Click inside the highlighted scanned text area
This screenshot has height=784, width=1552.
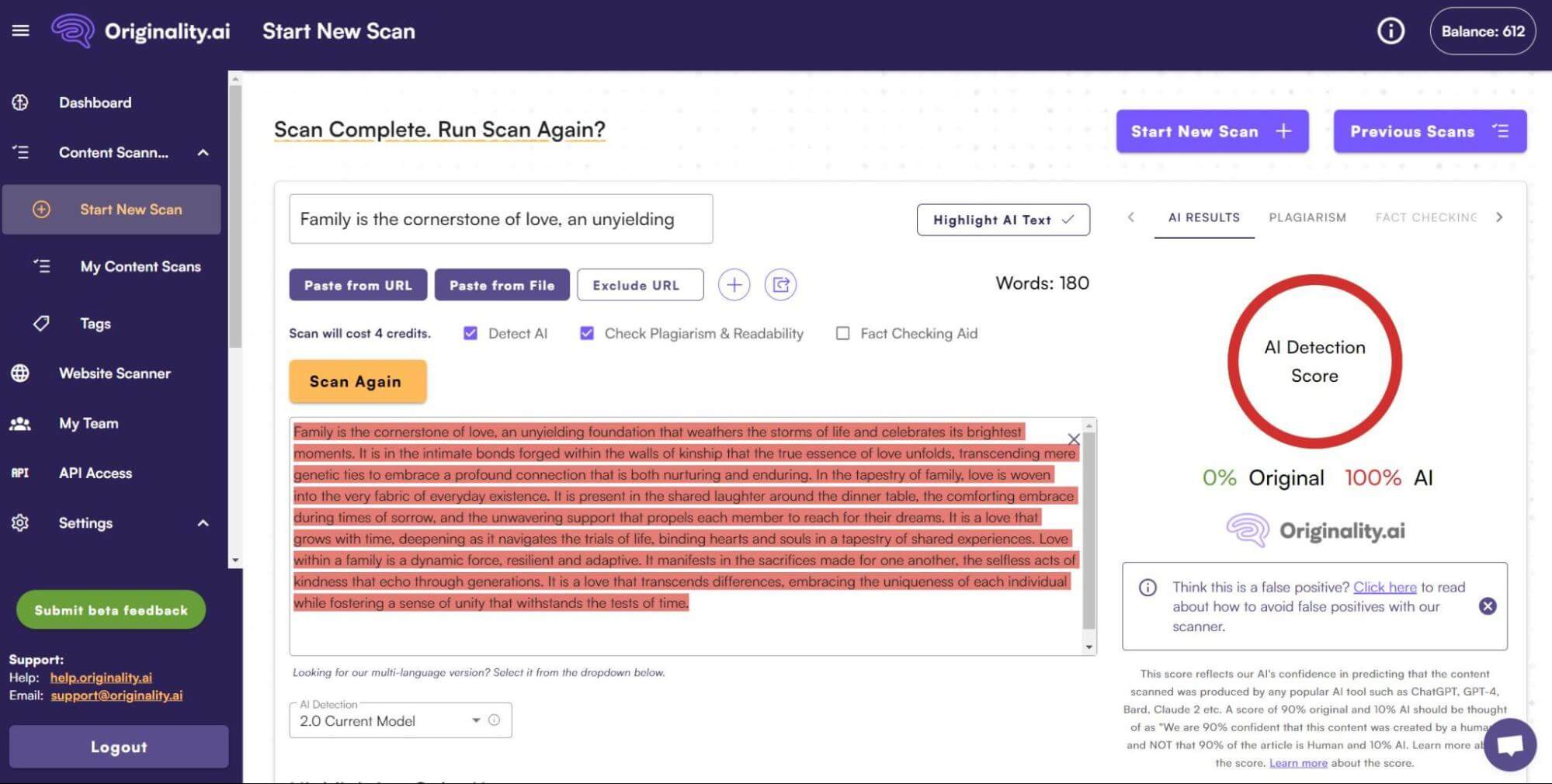click(686, 517)
